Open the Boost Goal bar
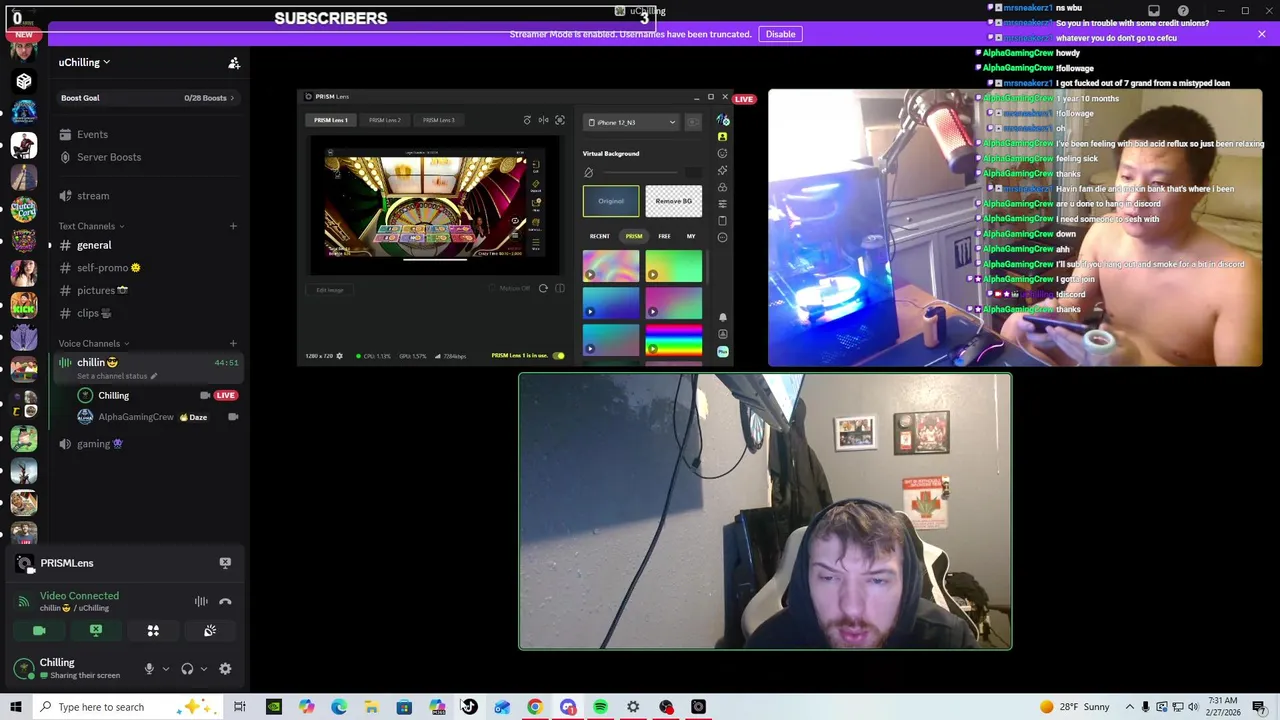The width and height of the screenshot is (1280, 720). (x=148, y=98)
